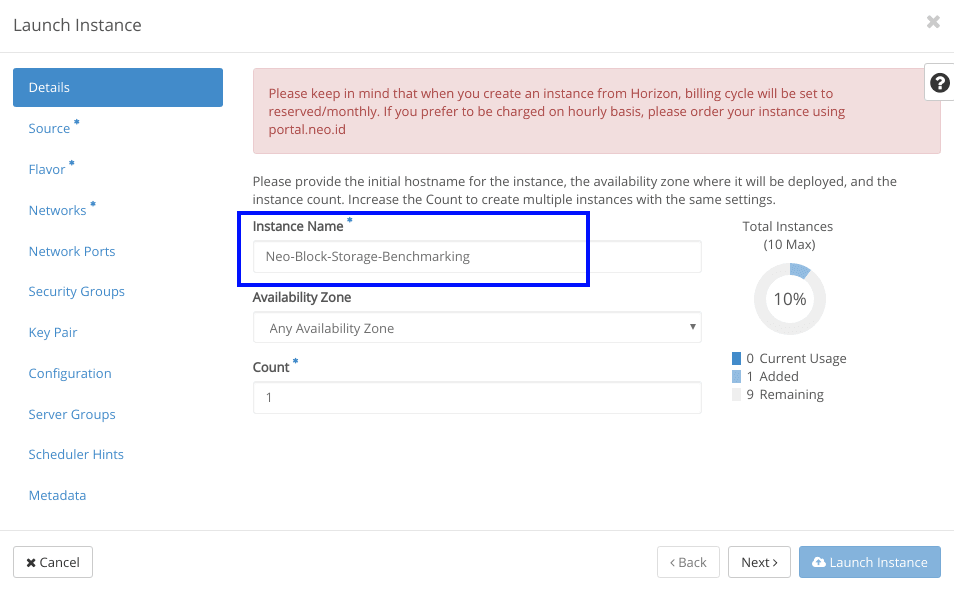Go to the Security Groups tab

[77, 291]
